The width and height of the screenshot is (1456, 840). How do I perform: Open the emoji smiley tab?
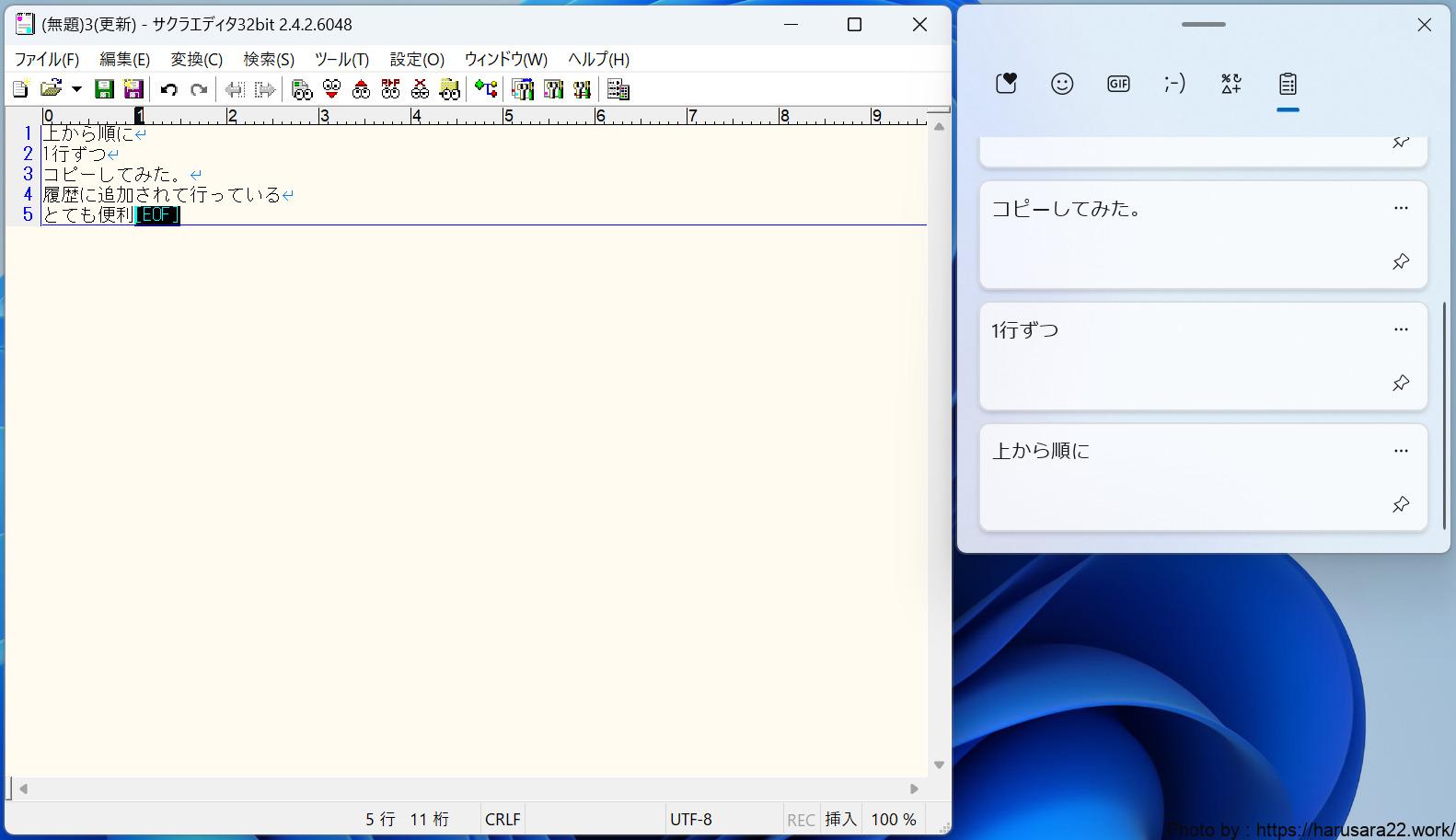click(1062, 85)
